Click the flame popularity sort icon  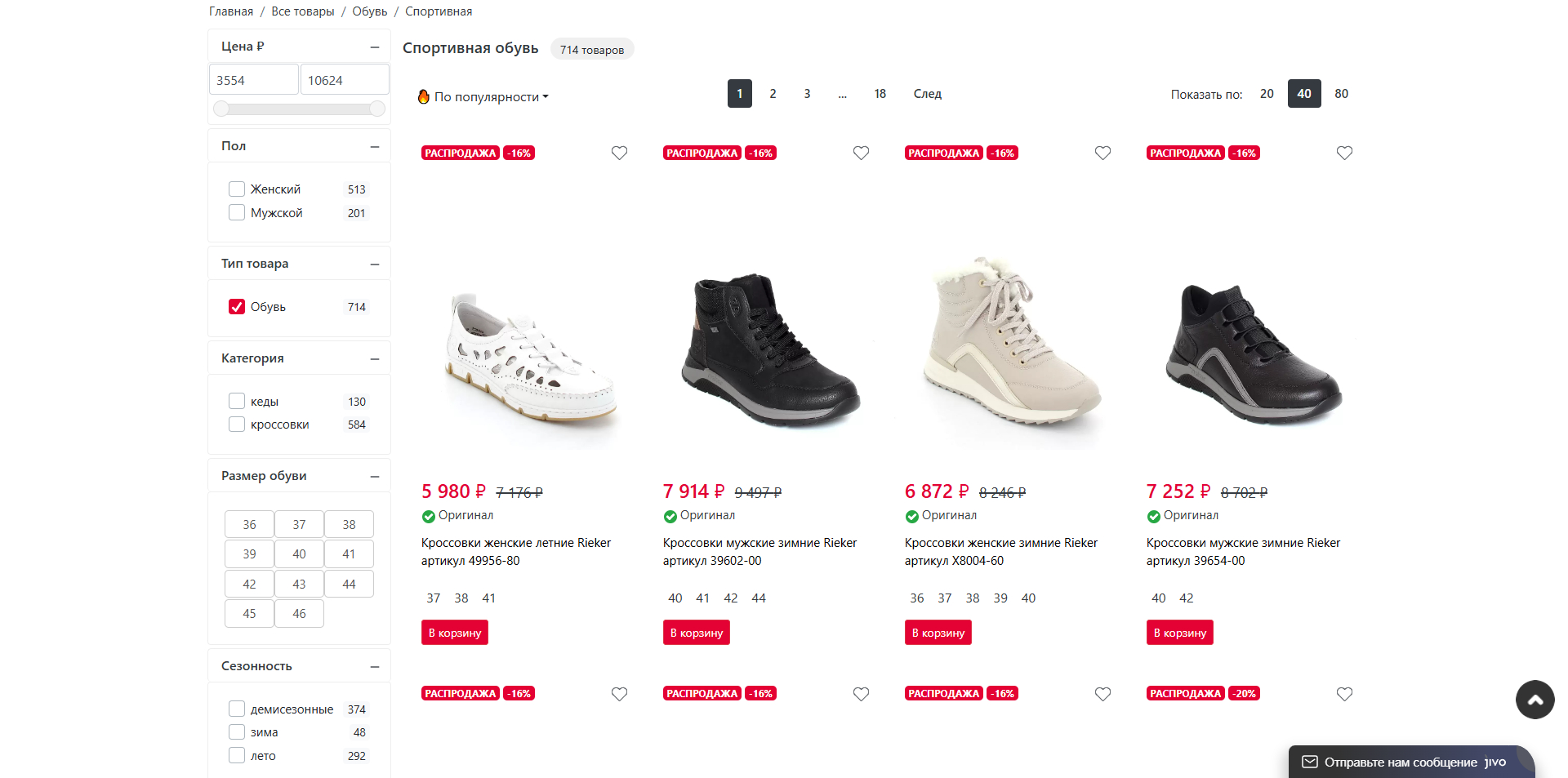(x=424, y=96)
